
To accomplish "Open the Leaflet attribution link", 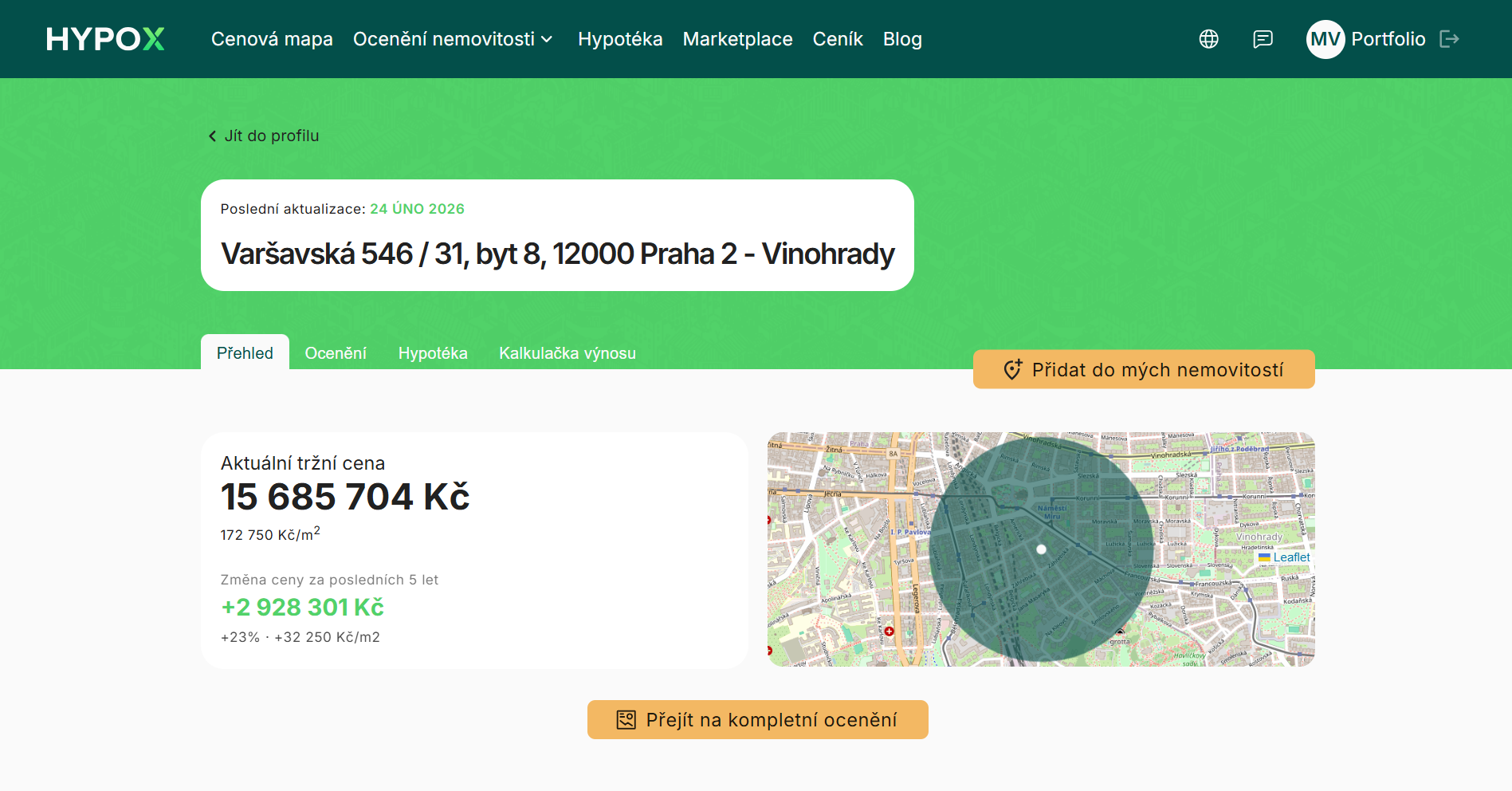I will [1290, 557].
